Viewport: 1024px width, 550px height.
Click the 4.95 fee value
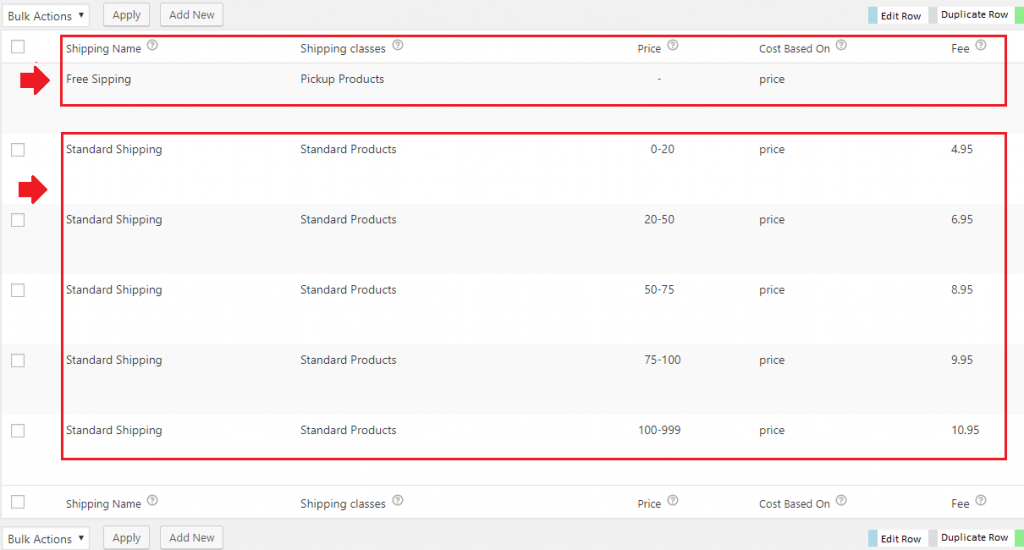point(962,149)
